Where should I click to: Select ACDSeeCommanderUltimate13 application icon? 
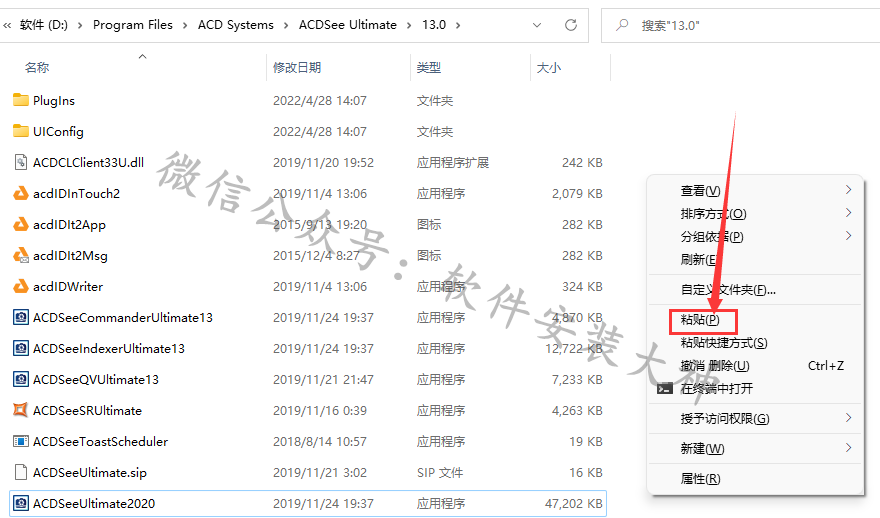21,318
